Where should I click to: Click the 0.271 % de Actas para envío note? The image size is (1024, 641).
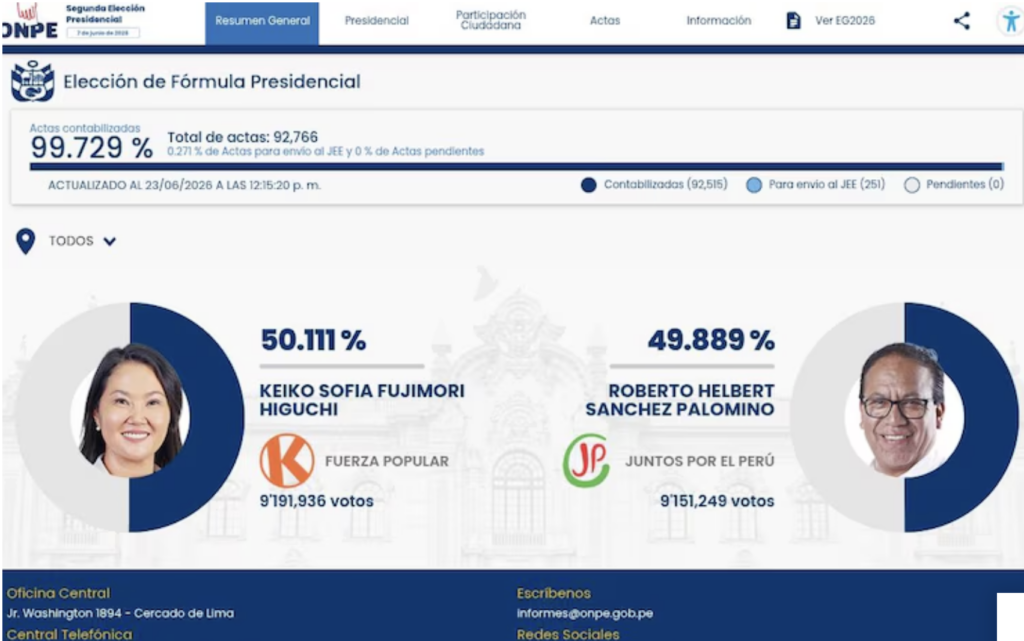(x=325, y=151)
